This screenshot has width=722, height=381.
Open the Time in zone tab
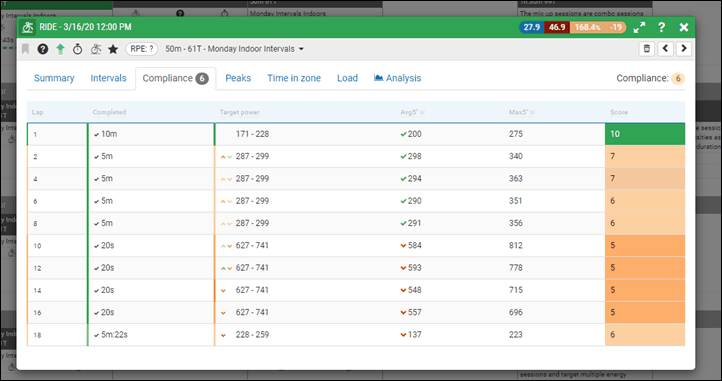pyautogui.click(x=294, y=78)
